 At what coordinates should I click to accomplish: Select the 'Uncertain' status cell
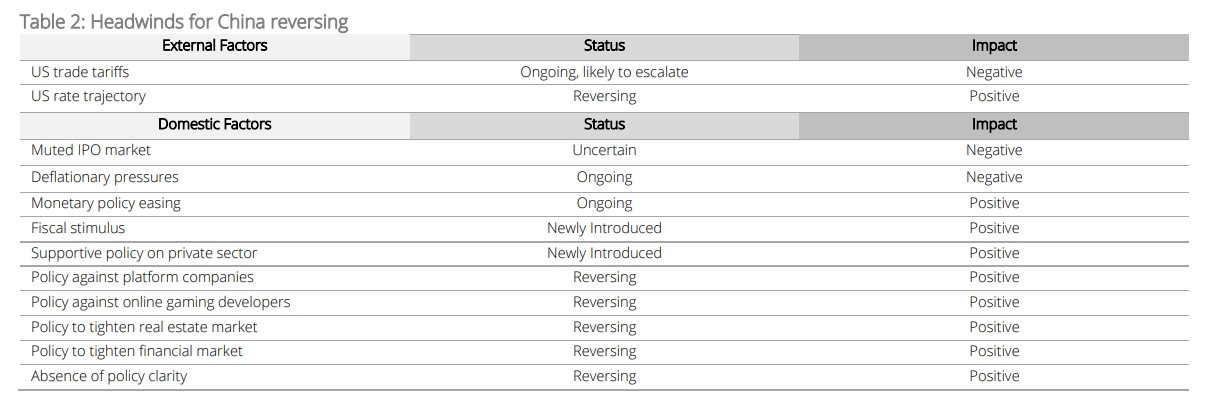point(604,150)
